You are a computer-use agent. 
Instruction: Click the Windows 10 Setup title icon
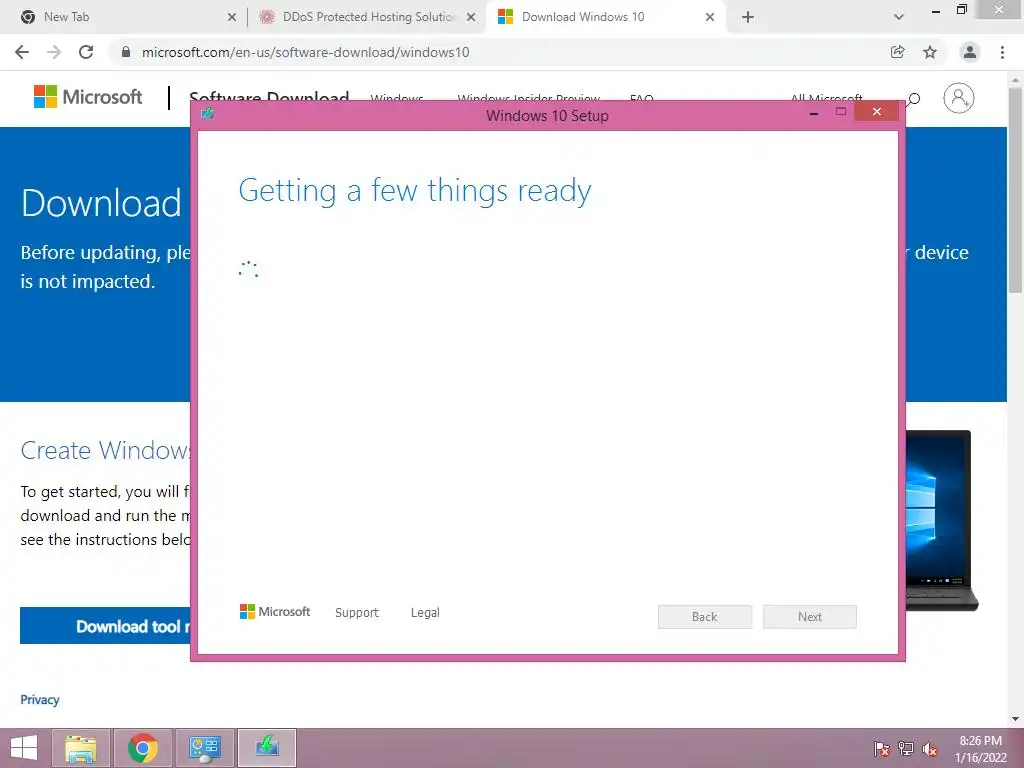(x=208, y=114)
